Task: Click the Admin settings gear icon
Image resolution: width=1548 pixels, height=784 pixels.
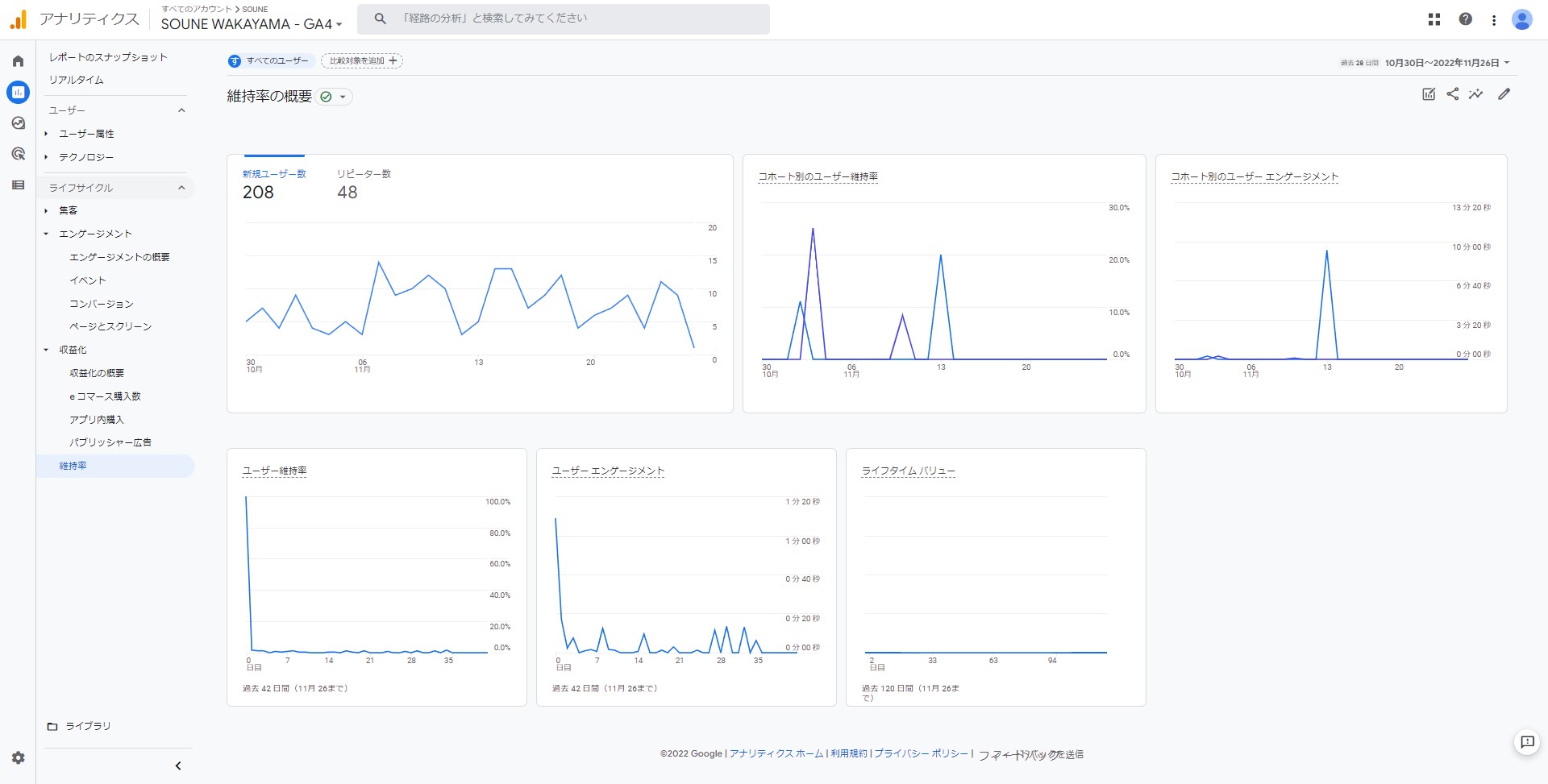Action: pos(18,757)
